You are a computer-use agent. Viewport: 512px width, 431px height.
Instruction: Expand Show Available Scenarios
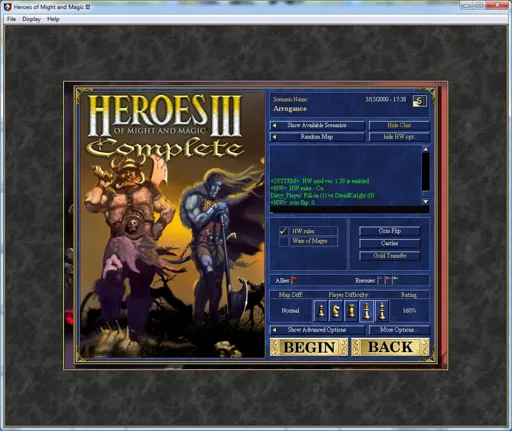(x=317, y=125)
